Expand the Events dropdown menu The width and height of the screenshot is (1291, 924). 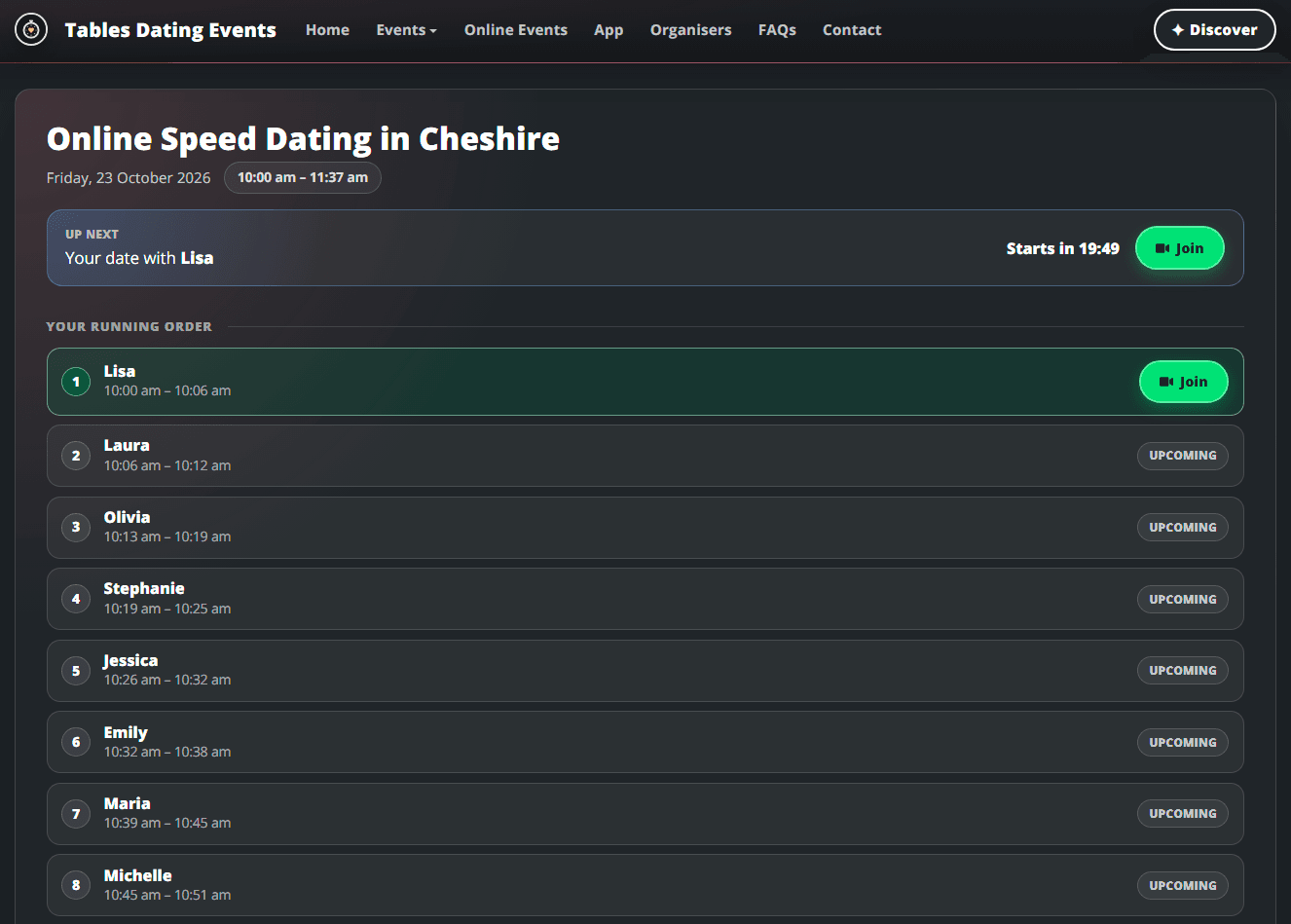[406, 30]
